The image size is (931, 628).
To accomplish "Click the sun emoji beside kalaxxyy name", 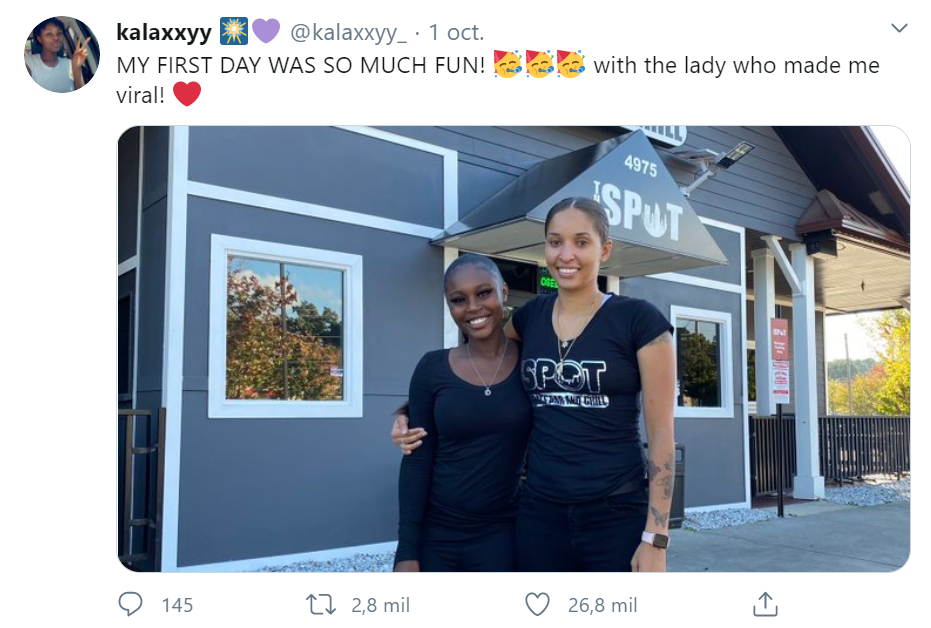I will 234,31.
